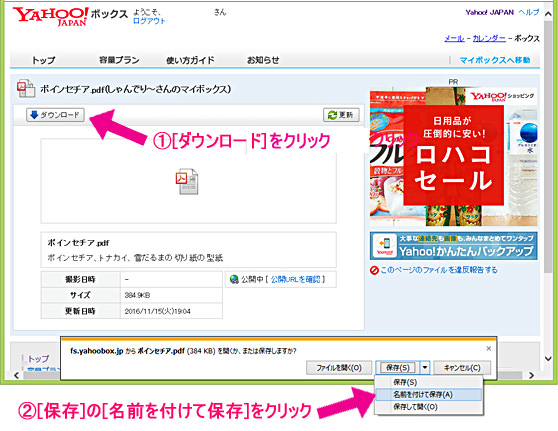Click the page title ポインセチア.pdf(しゃんでり～さんのマイボックス)

tap(136, 89)
